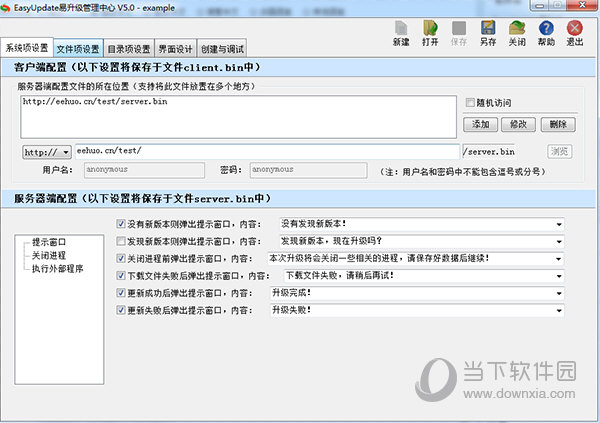The width and height of the screenshot is (600, 423).
Task: Go to the 创建与调试 tab
Action: 222,49
